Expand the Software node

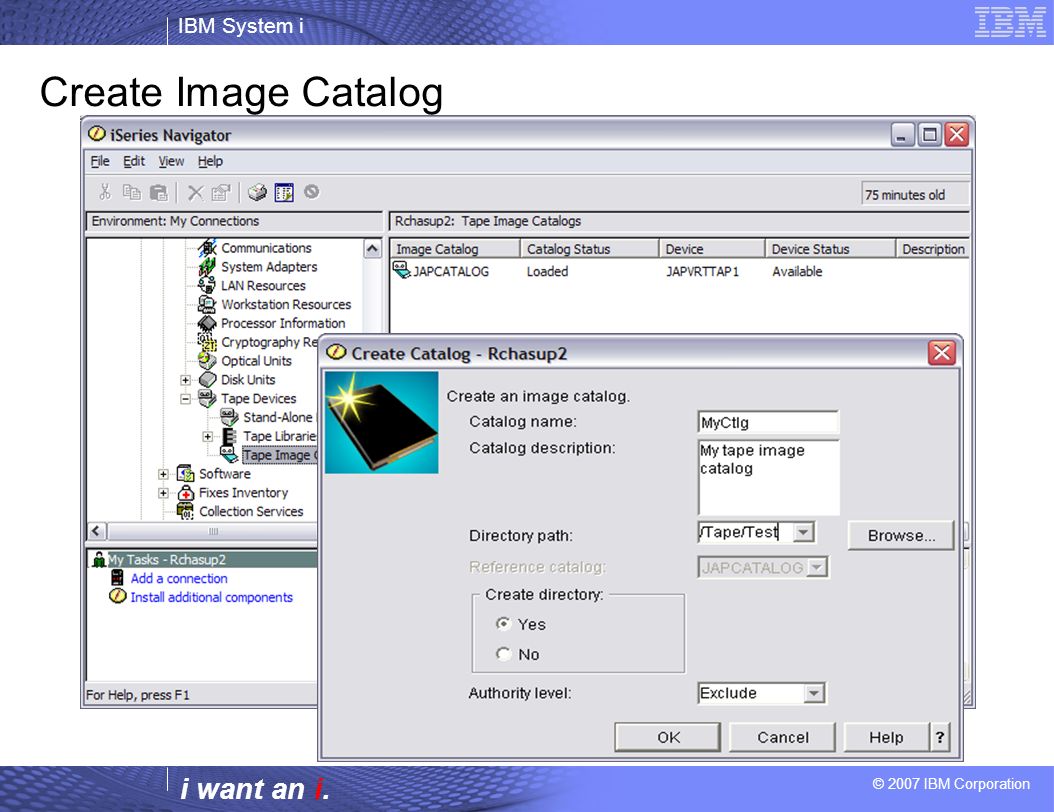pyautogui.click(x=163, y=474)
